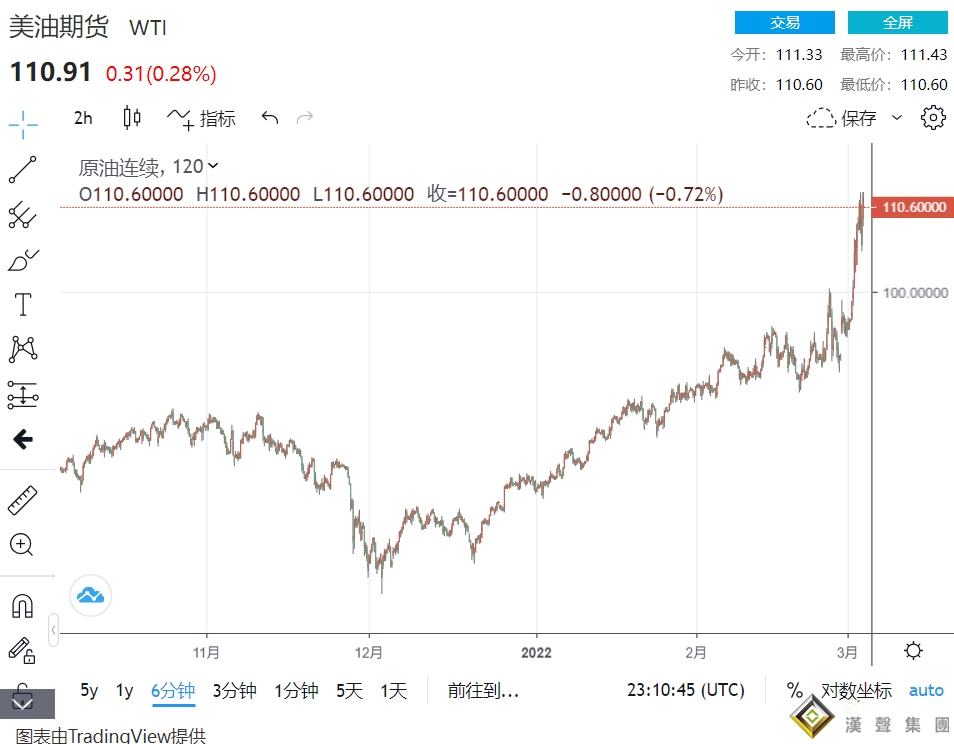Toggle auto price scaling
The width and height of the screenshot is (954, 744).
point(926,690)
